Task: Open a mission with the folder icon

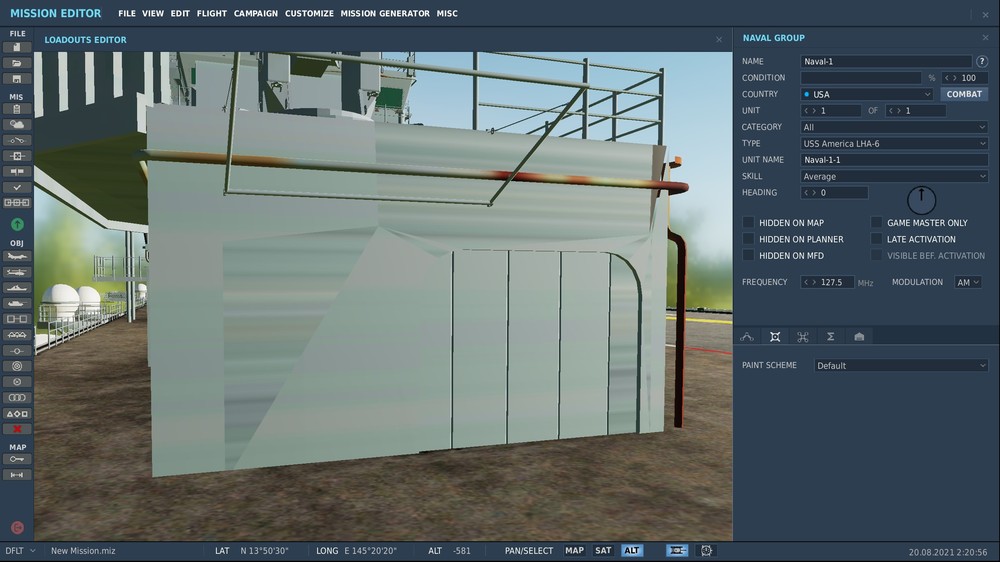Action: coord(17,63)
